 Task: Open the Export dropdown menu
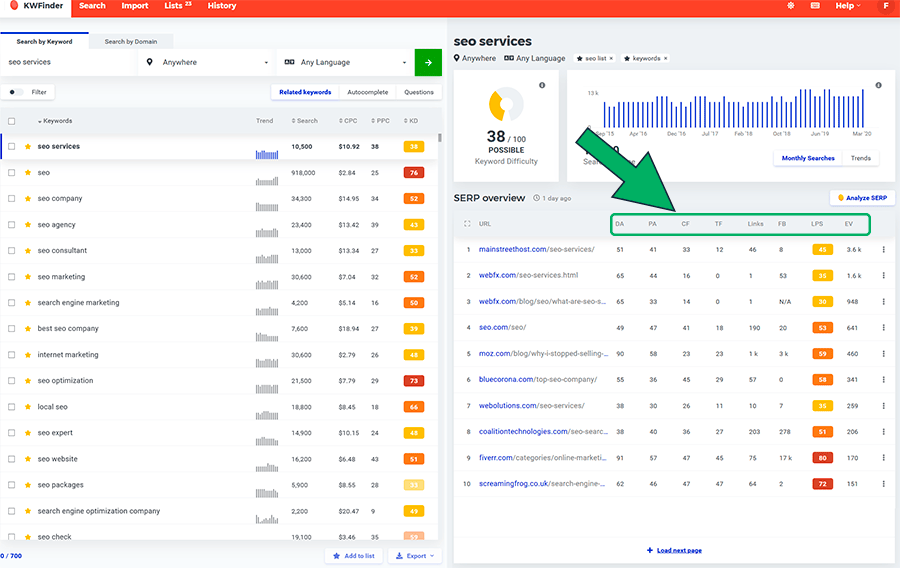414,556
